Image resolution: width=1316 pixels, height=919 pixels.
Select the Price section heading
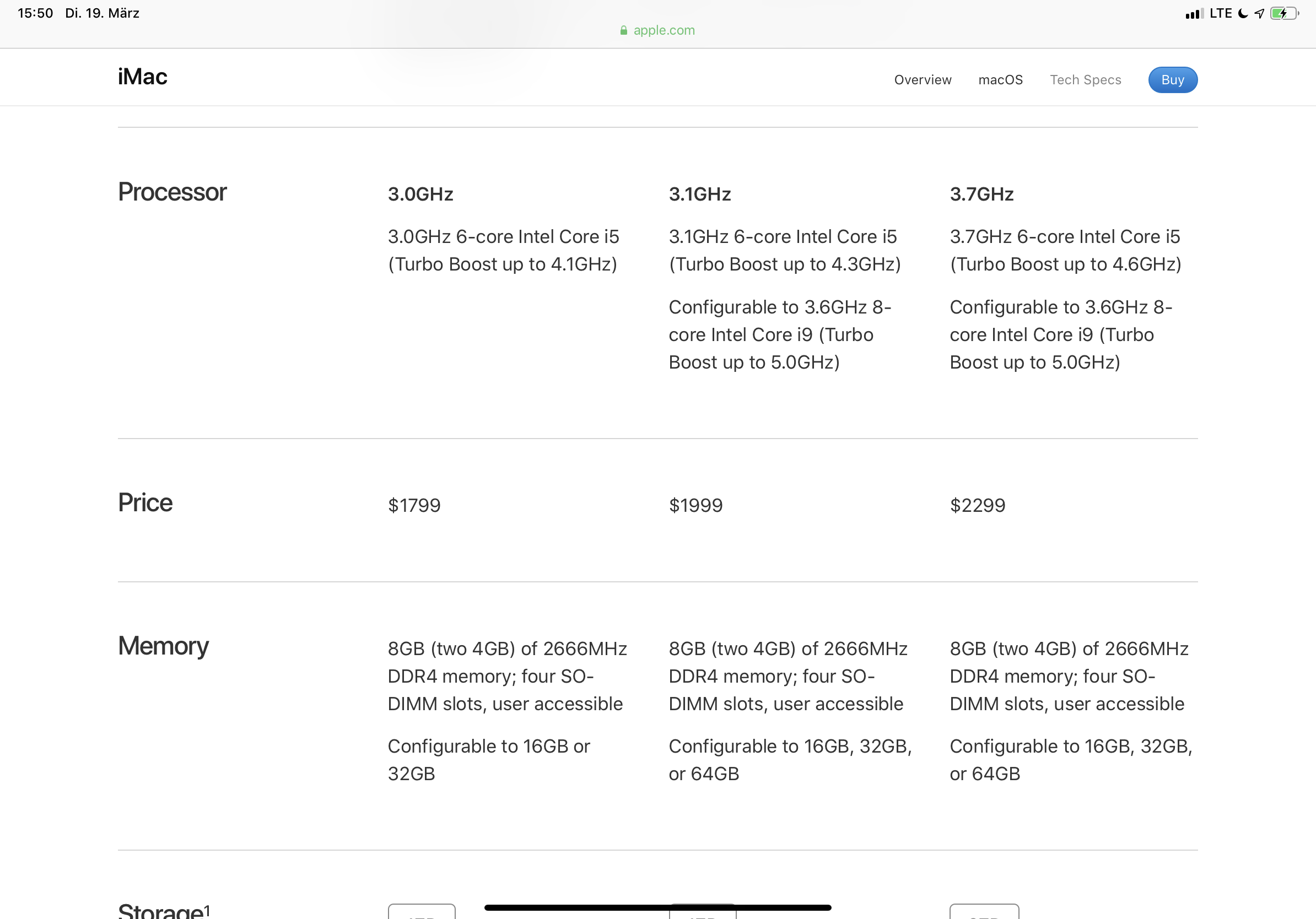click(x=145, y=503)
